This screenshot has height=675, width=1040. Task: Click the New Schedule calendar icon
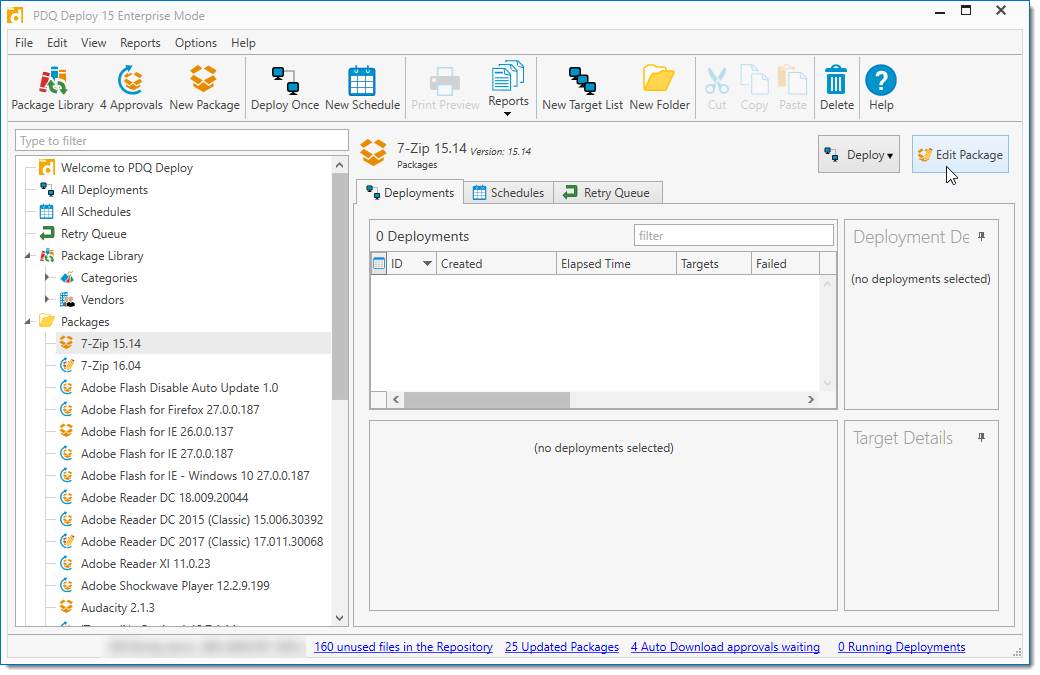[362, 88]
